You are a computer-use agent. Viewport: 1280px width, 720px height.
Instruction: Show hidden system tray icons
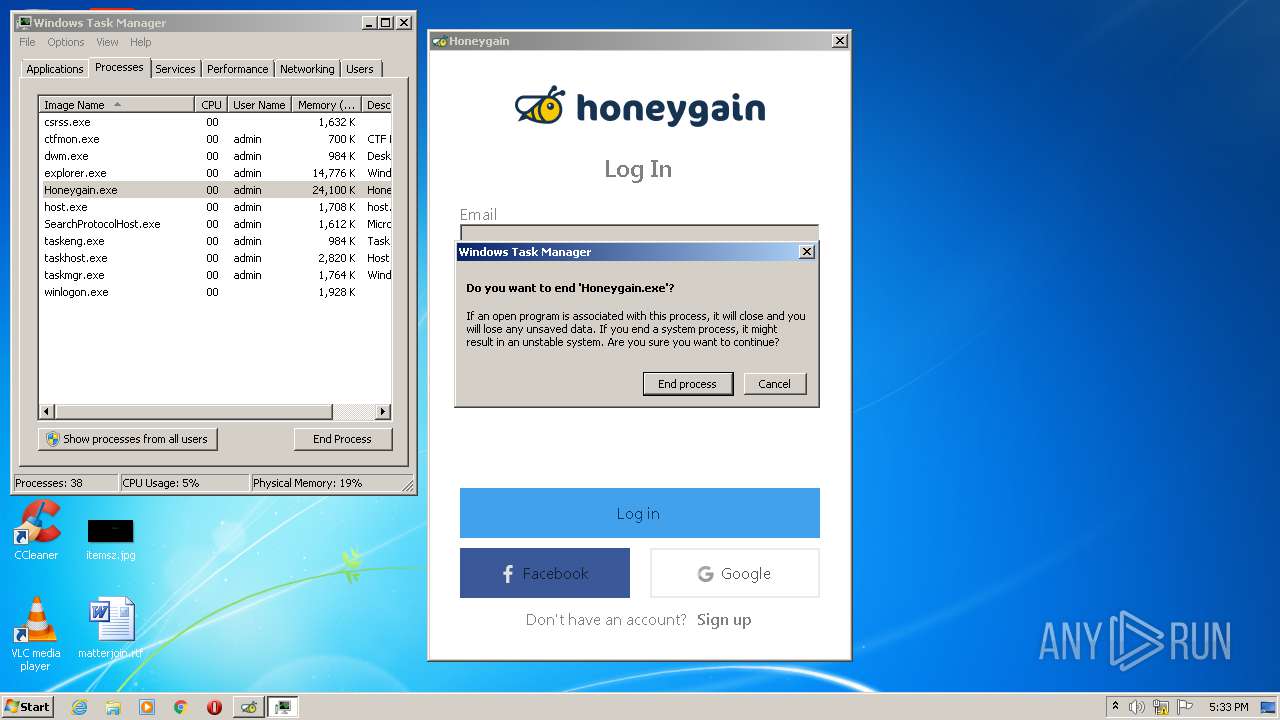click(1115, 707)
